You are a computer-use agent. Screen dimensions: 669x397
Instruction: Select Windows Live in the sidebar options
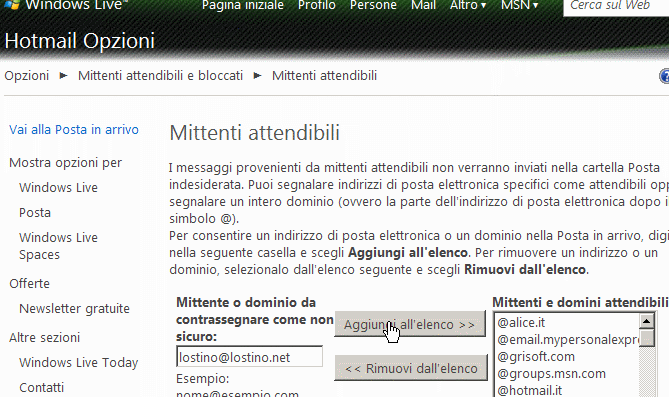tap(58, 187)
